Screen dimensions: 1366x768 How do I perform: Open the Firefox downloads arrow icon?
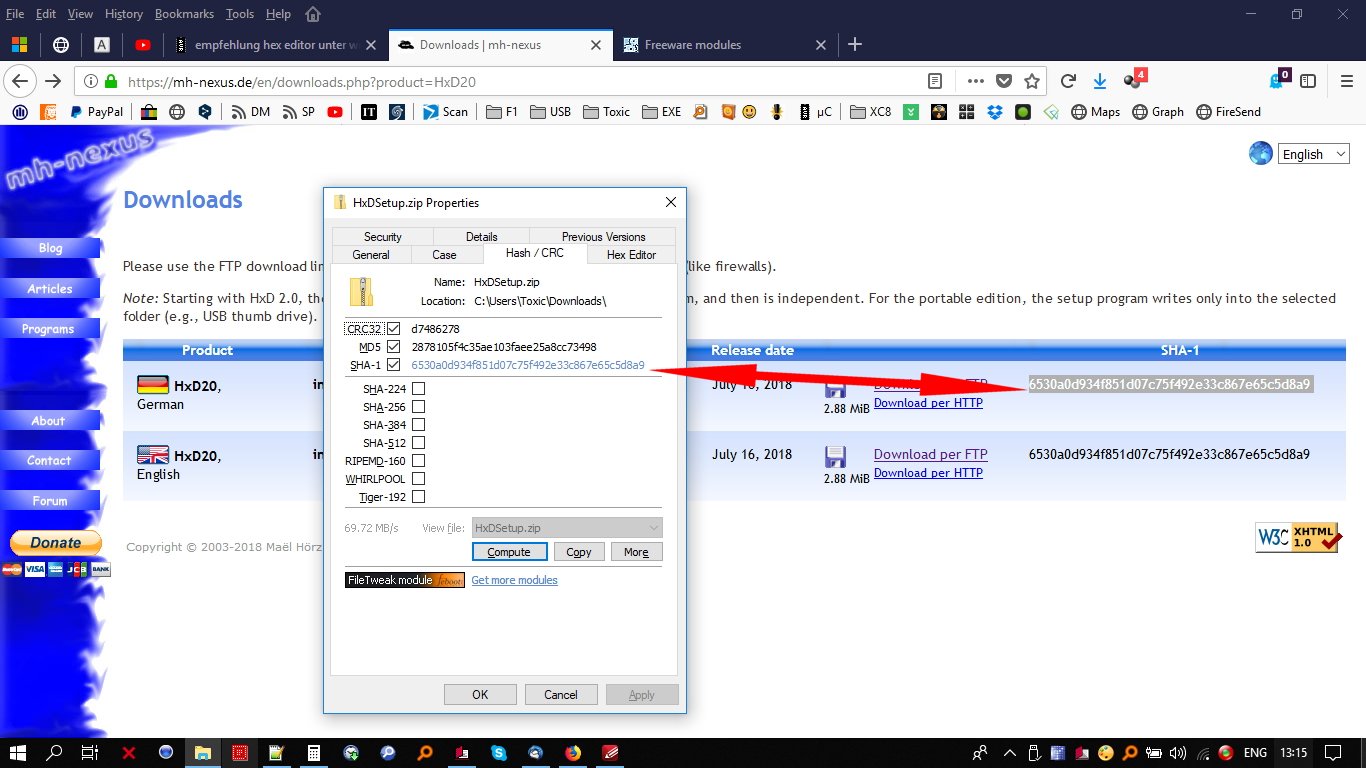pos(1100,81)
